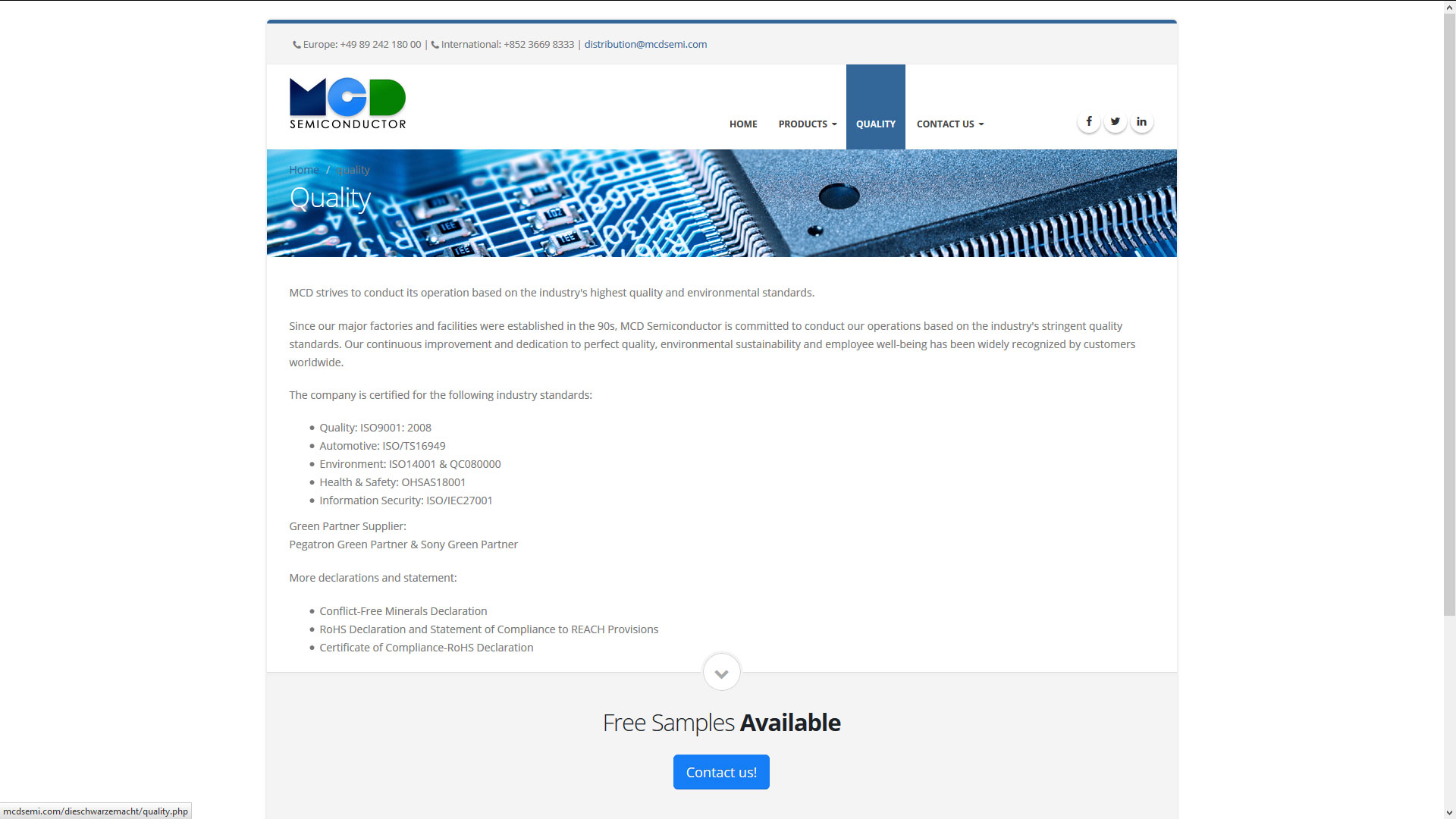The image size is (1456, 819).
Task: Open Certificate of Compliance-RoHS Declaration
Action: pyautogui.click(x=426, y=648)
